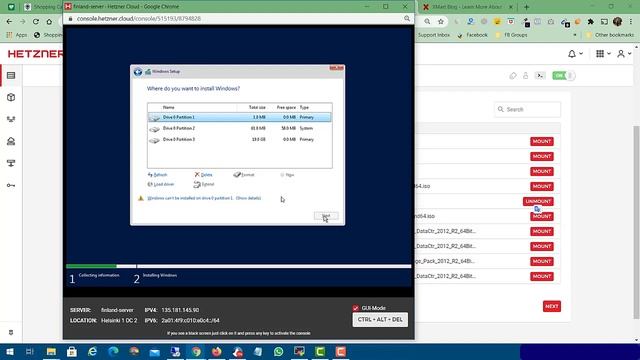Click search icon in console address bar
640x360 pixels.
tap(407, 18)
